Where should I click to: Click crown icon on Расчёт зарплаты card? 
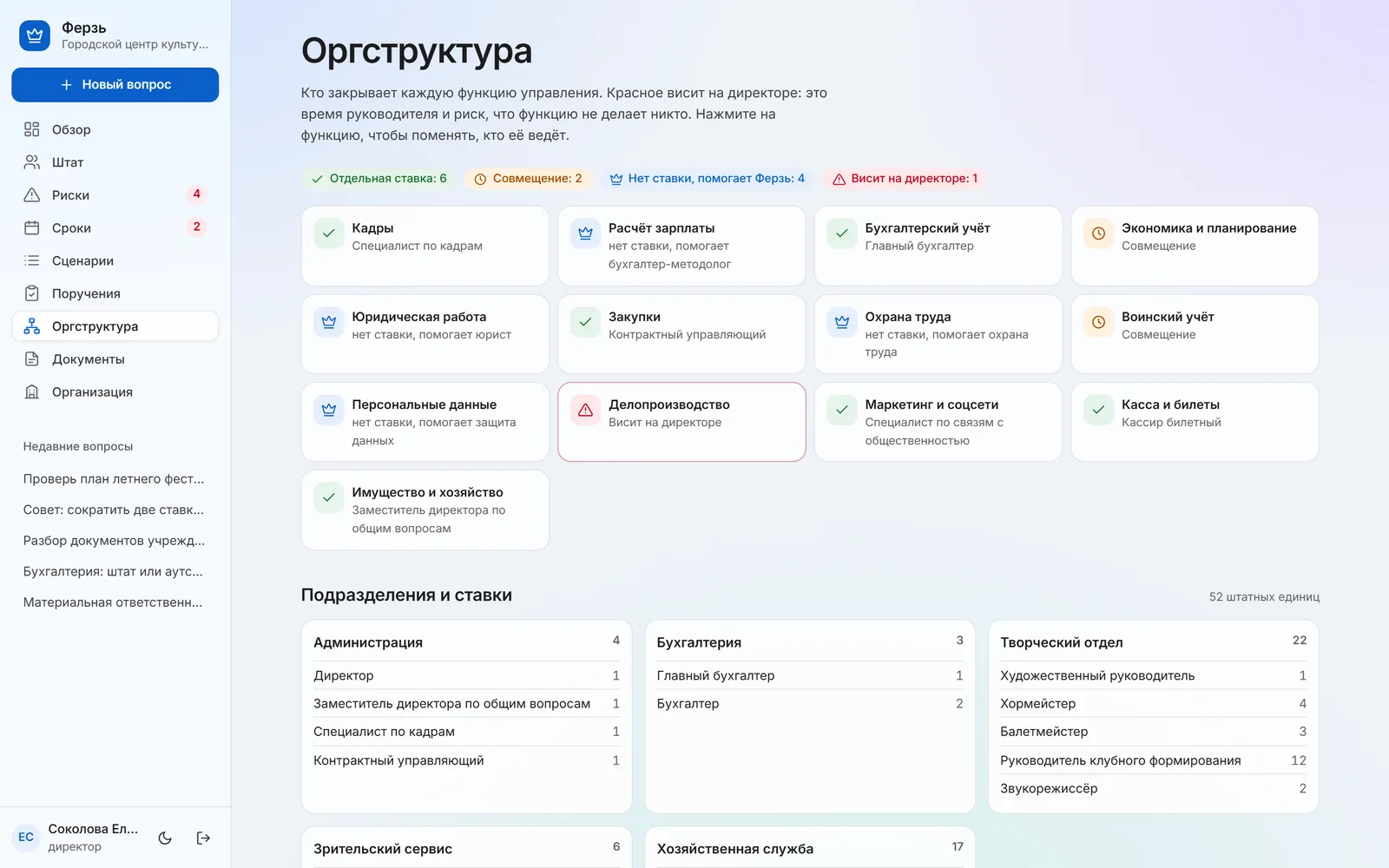coord(585,233)
